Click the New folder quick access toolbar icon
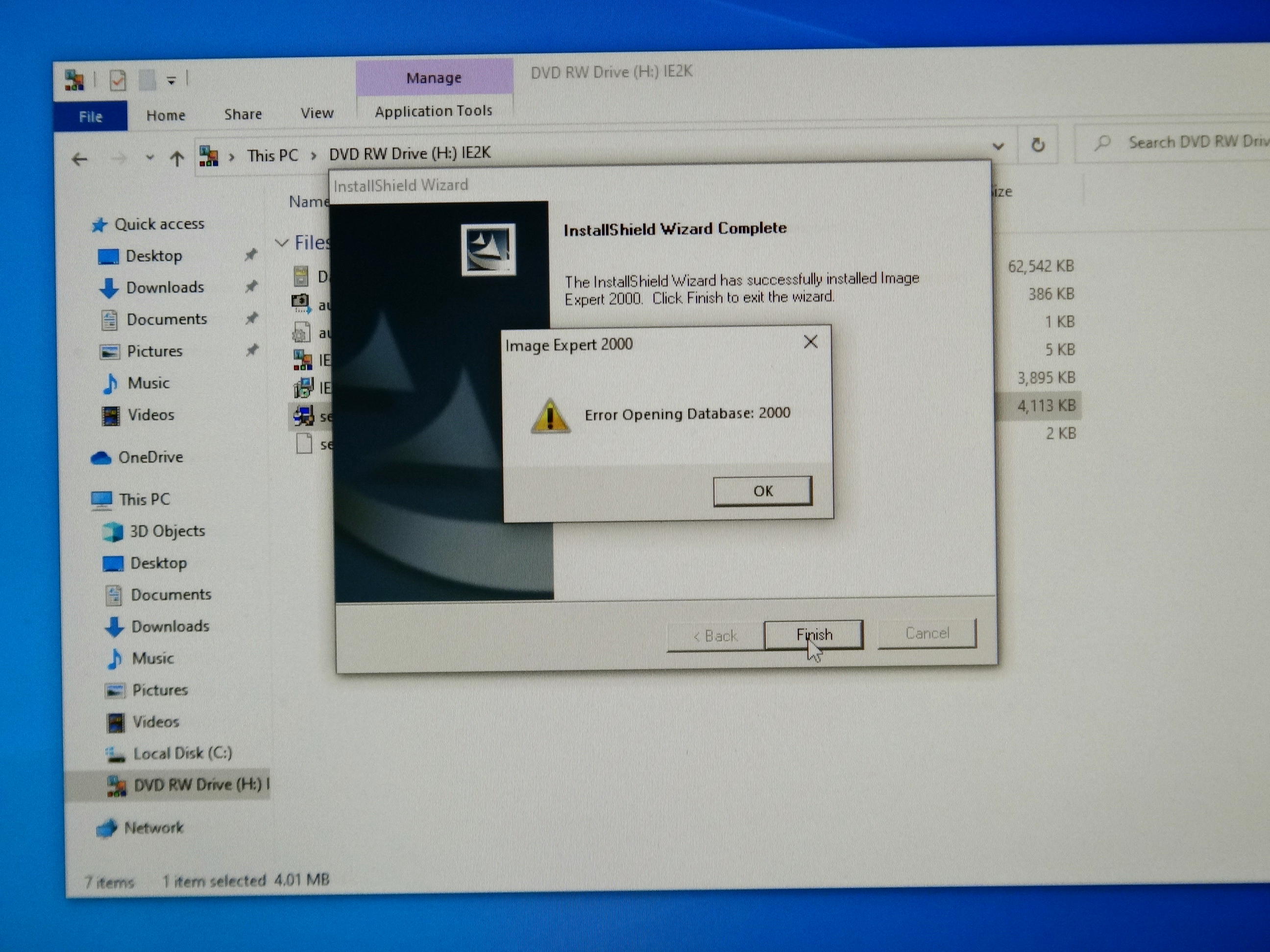This screenshot has width=1270, height=952. (147, 80)
